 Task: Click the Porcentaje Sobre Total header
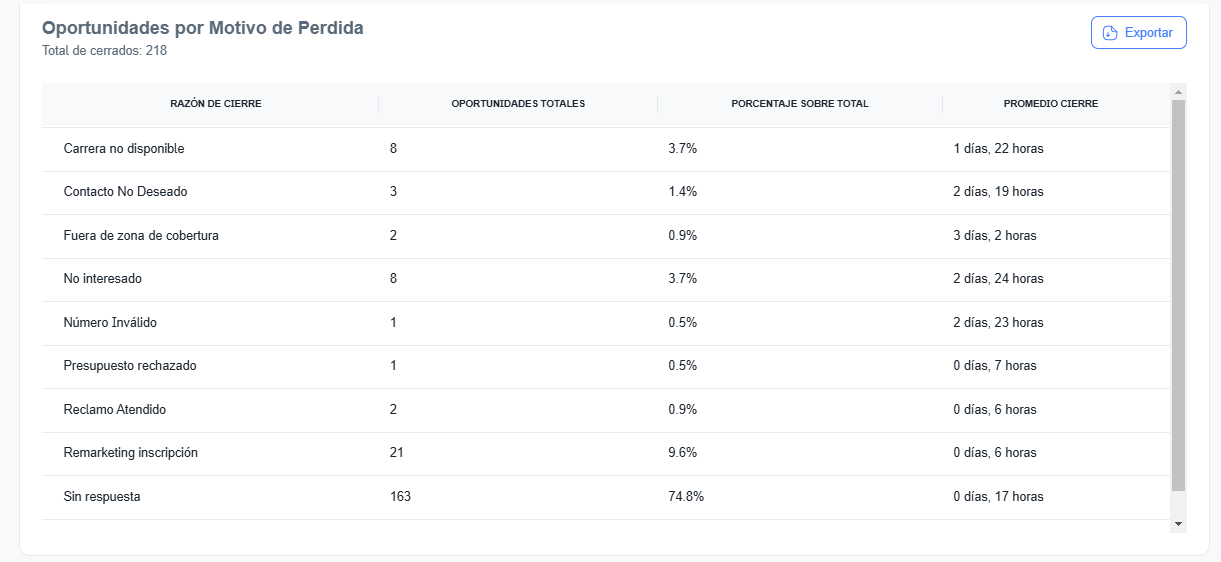point(800,104)
